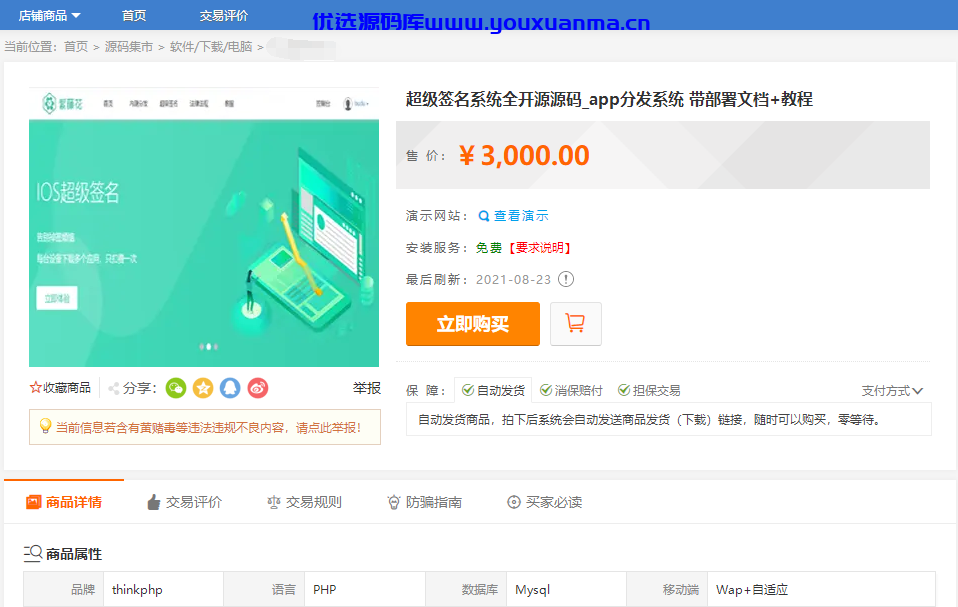Click the 2021-08-23 refresh date
This screenshot has height=607, width=958.
[x=513, y=279]
